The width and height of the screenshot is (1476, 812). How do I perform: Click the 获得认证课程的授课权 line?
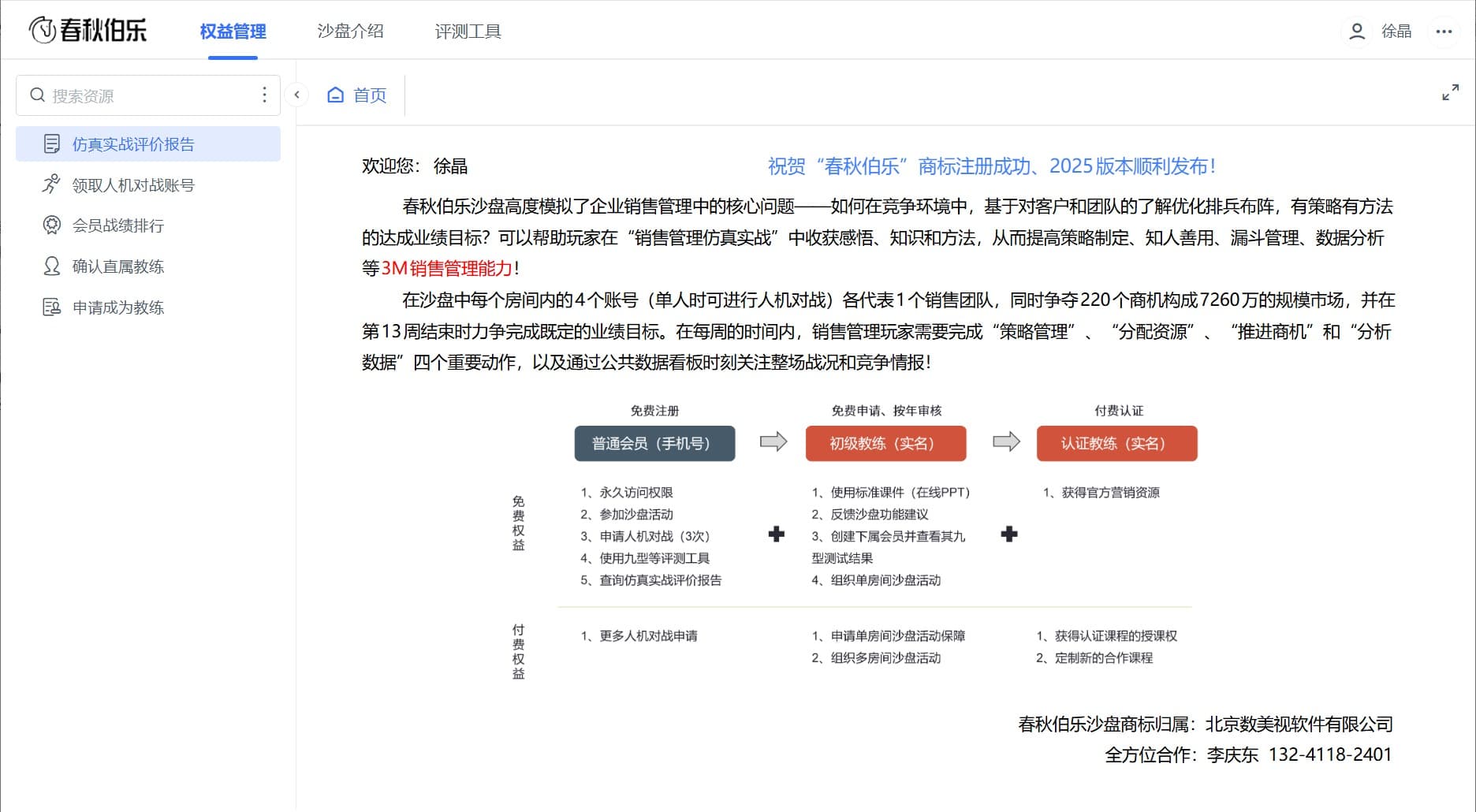point(1107,635)
